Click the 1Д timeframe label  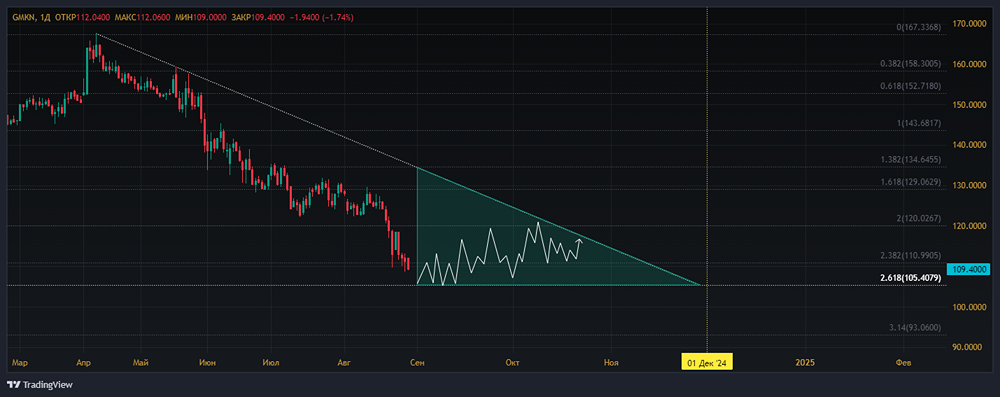pyautogui.click(x=45, y=18)
